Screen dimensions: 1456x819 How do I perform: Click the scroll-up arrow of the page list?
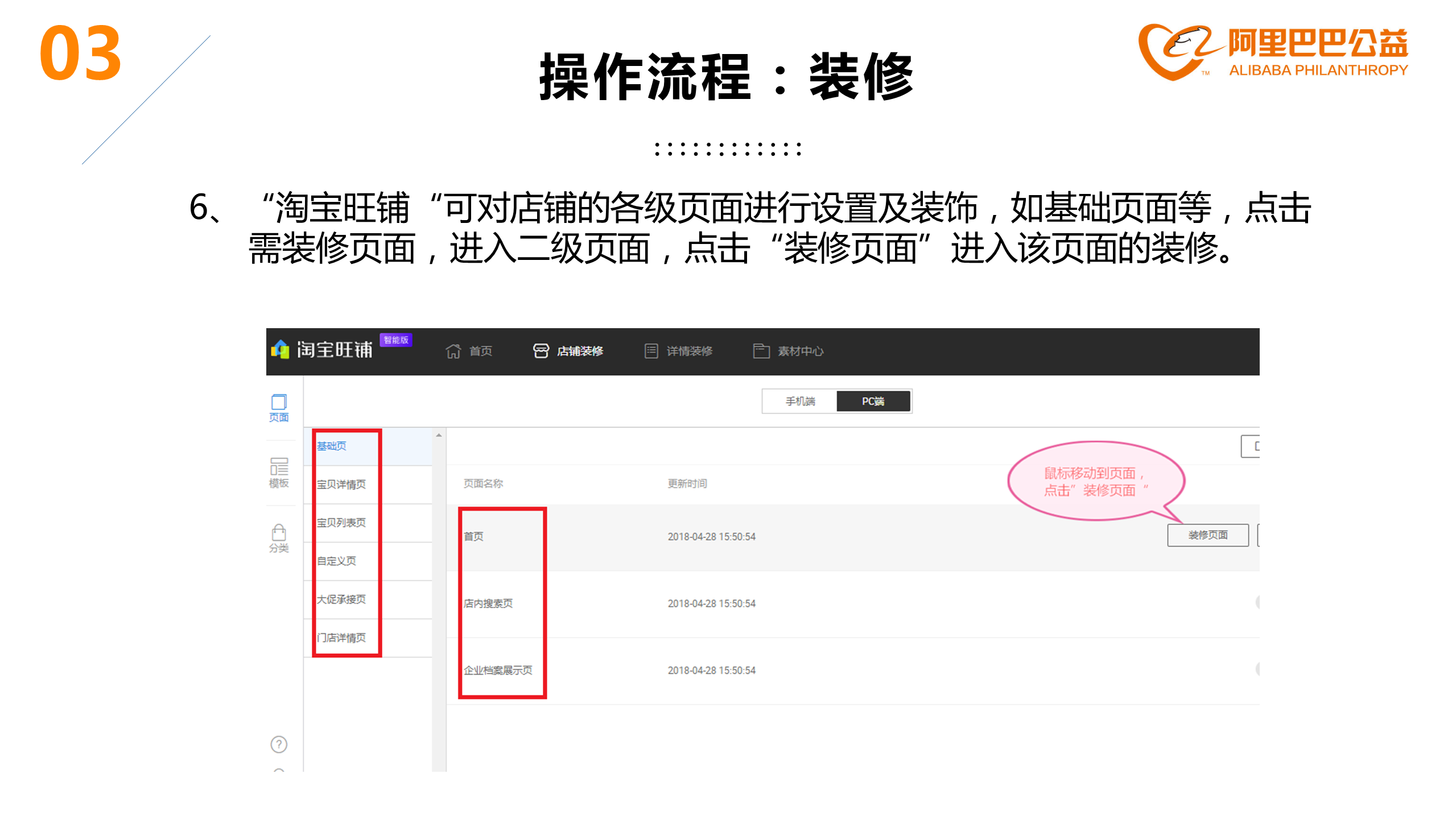tap(439, 436)
